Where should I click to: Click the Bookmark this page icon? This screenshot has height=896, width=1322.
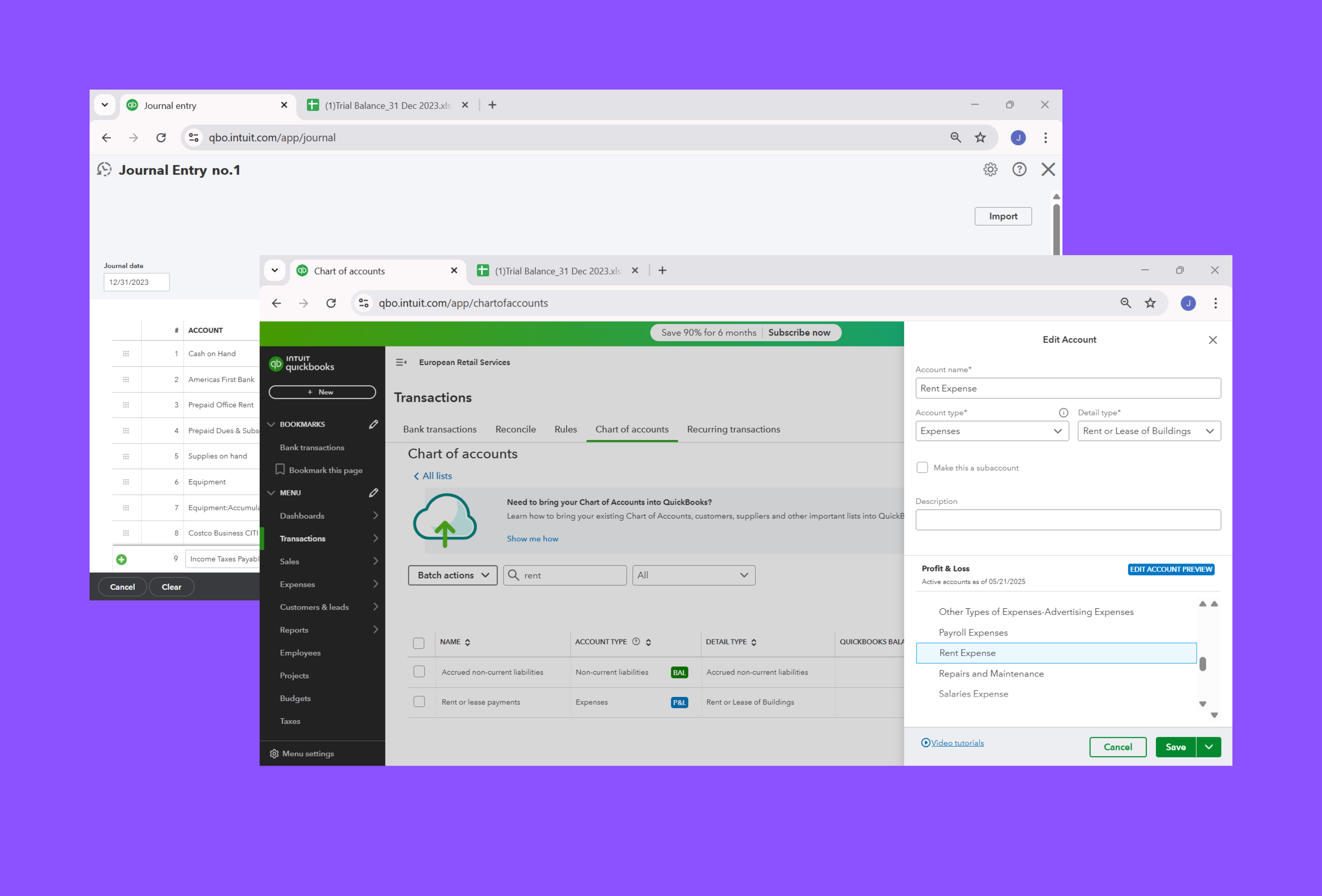pyautogui.click(x=280, y=470)
